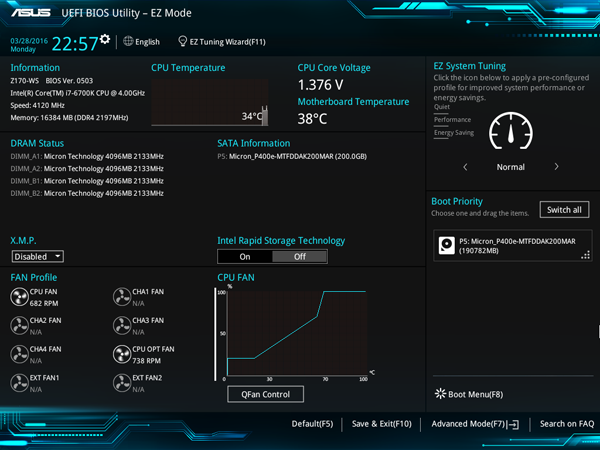Switch to Advanced Mode (F7)
The height and width of the screenshot is (450, 600).
[475, 424]
